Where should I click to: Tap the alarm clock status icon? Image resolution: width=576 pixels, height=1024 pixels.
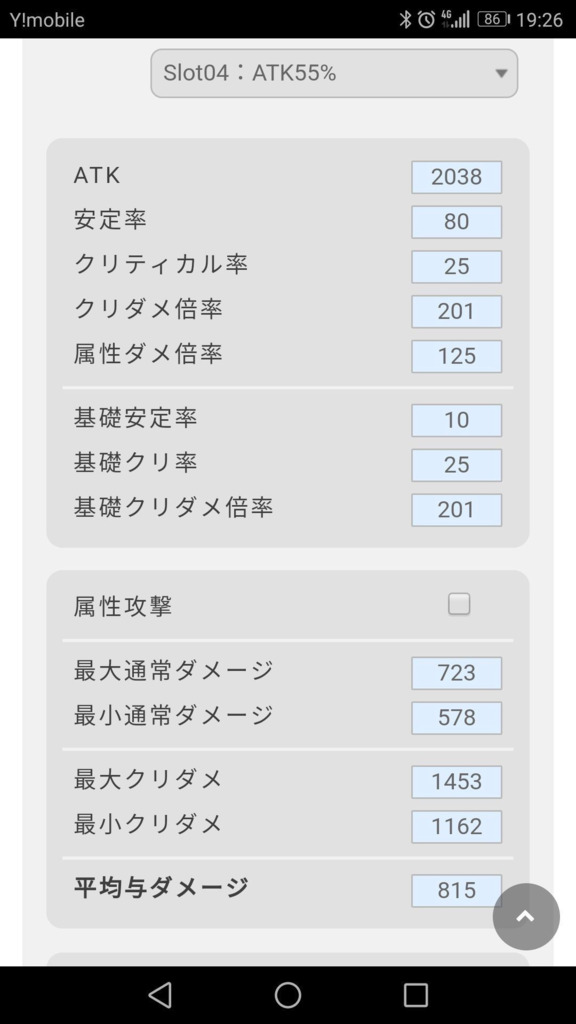(x=426, y=20)
